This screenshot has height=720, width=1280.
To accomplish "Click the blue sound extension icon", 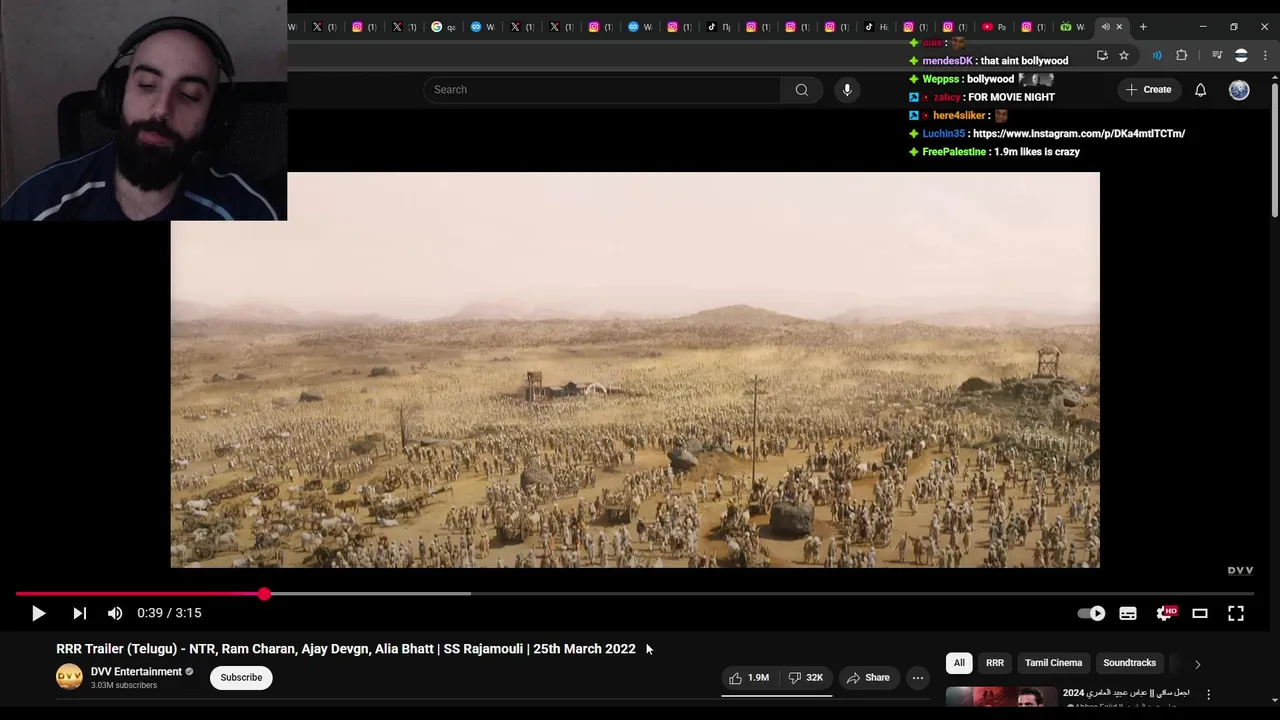I will [1157, 55].
